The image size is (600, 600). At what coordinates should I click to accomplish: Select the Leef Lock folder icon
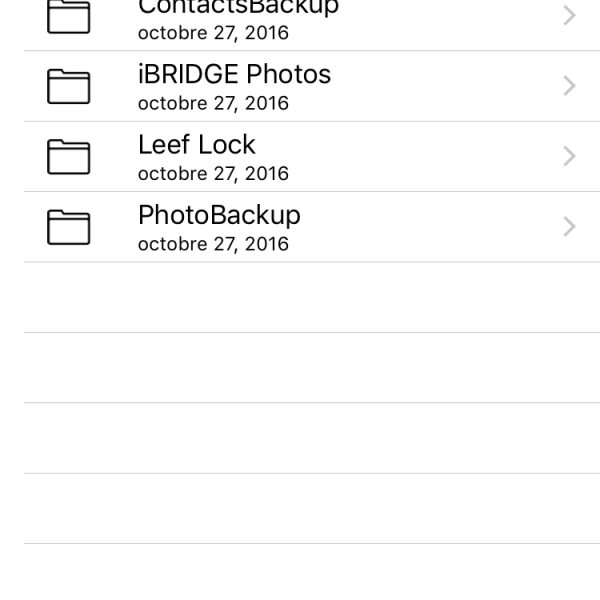pos(69,157)
